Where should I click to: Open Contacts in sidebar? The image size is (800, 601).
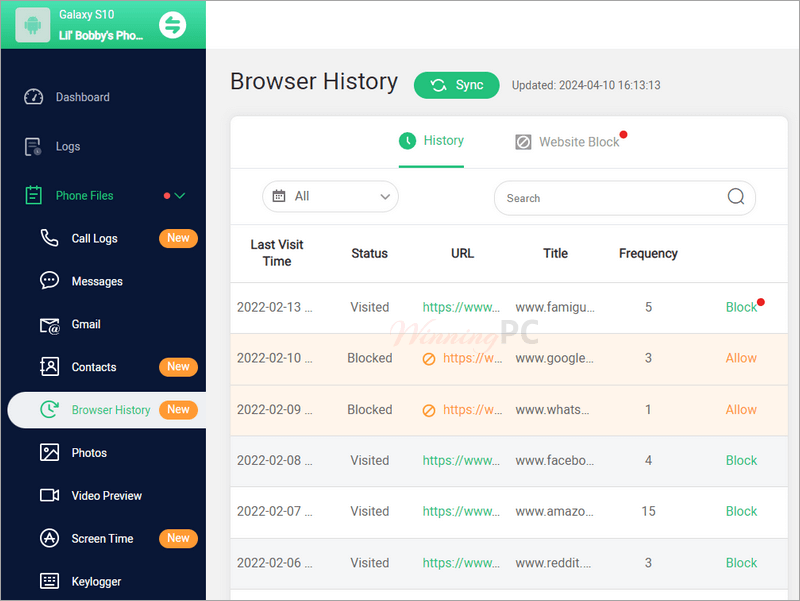(94, 367)
